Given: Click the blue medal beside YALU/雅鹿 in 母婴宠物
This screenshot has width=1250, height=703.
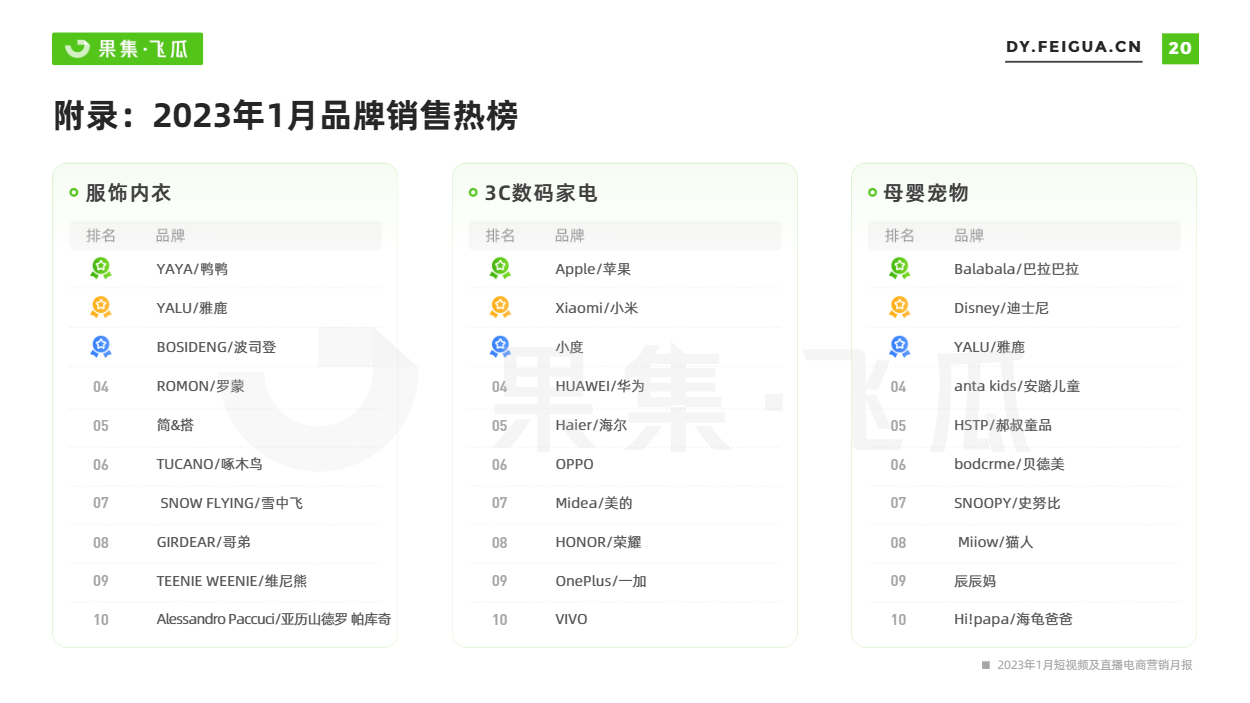Looking at the screenshot, I should tap(899, 346).
